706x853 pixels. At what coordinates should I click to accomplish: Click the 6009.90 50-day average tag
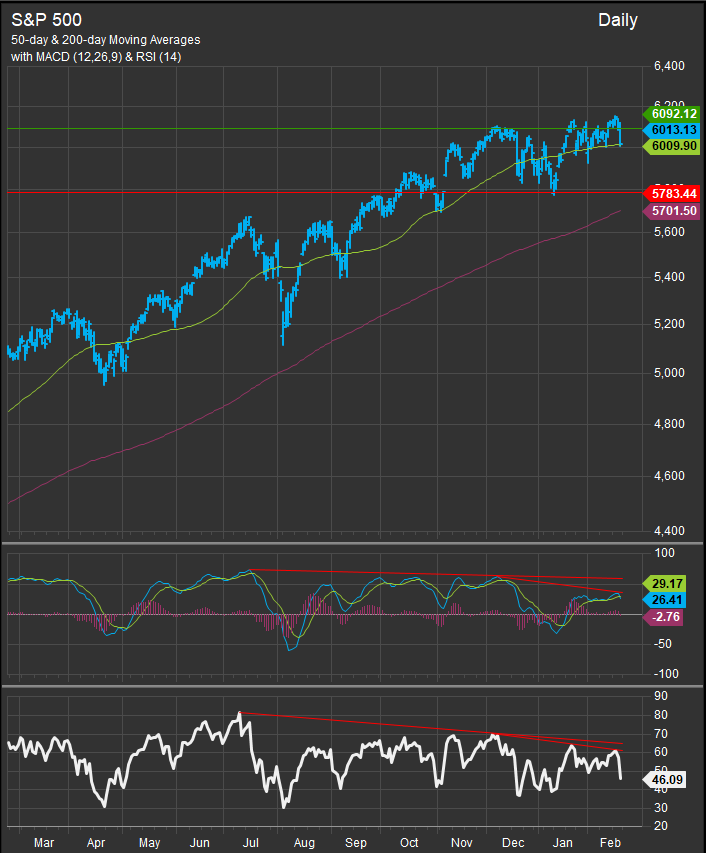point(671,146)
